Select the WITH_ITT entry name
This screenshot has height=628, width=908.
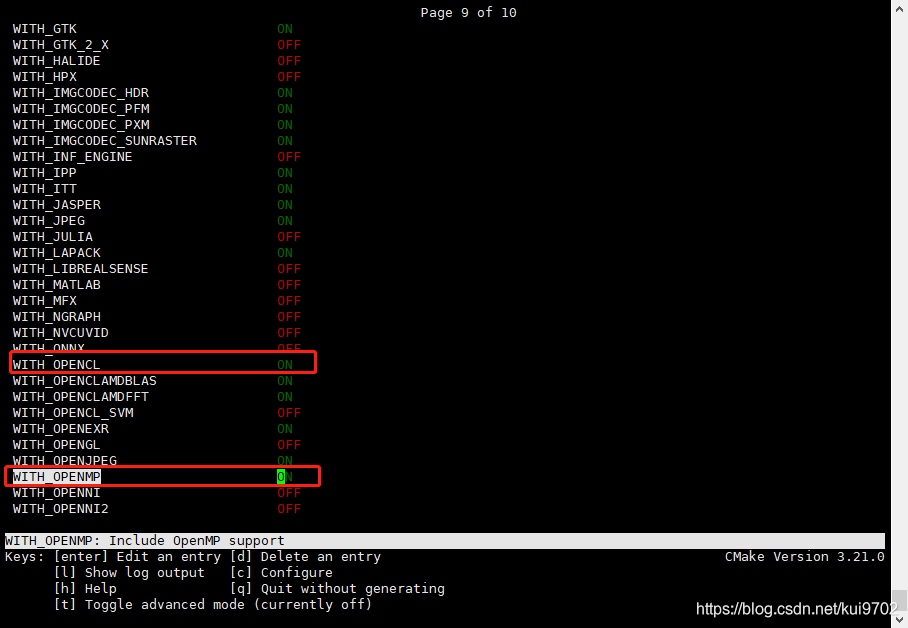(45, 189)
